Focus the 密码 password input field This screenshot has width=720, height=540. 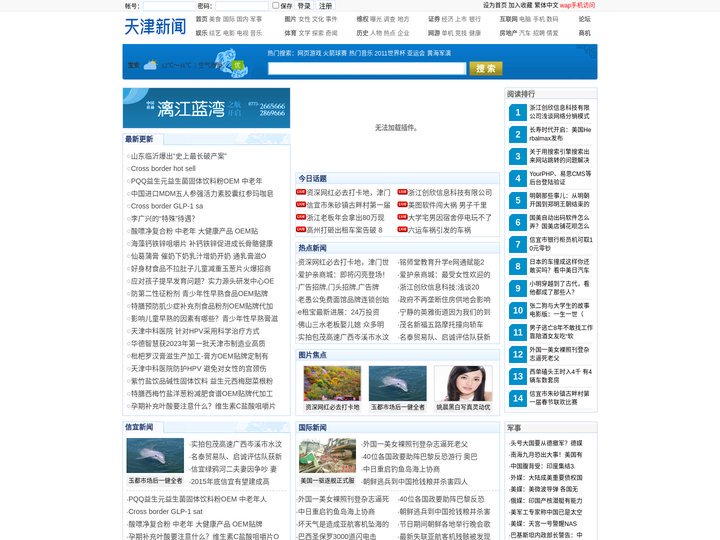242,6
